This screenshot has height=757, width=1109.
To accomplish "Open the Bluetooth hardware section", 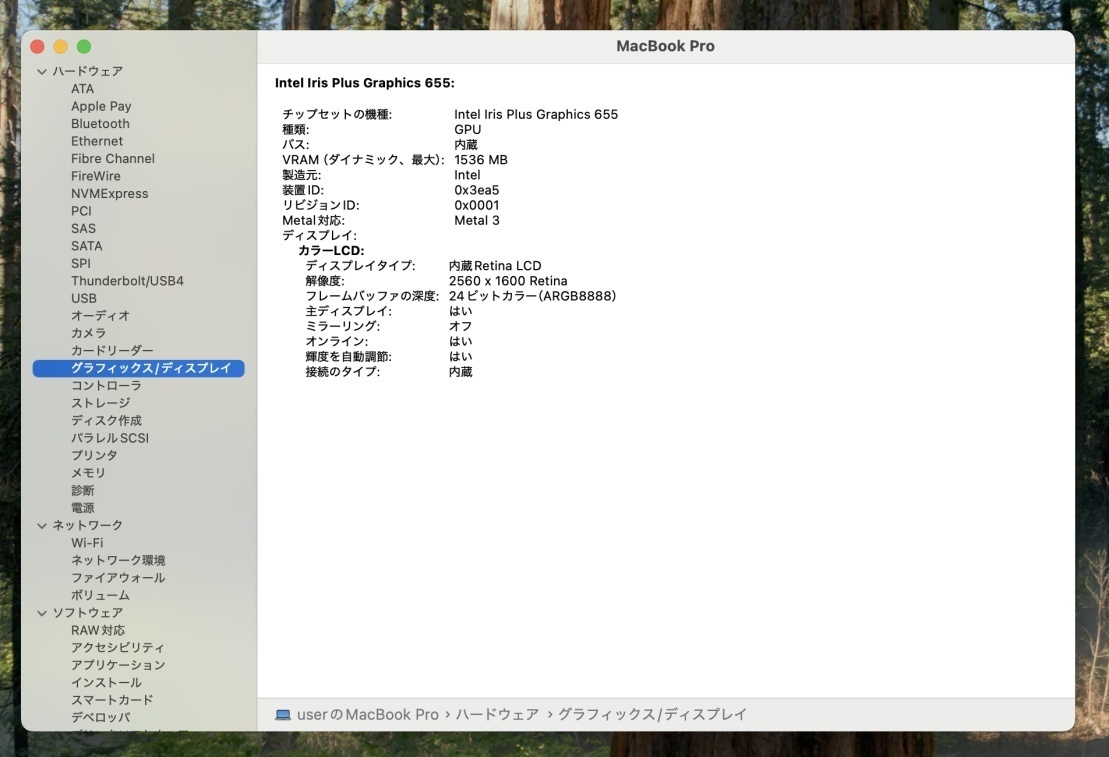I will coord(100,124).
